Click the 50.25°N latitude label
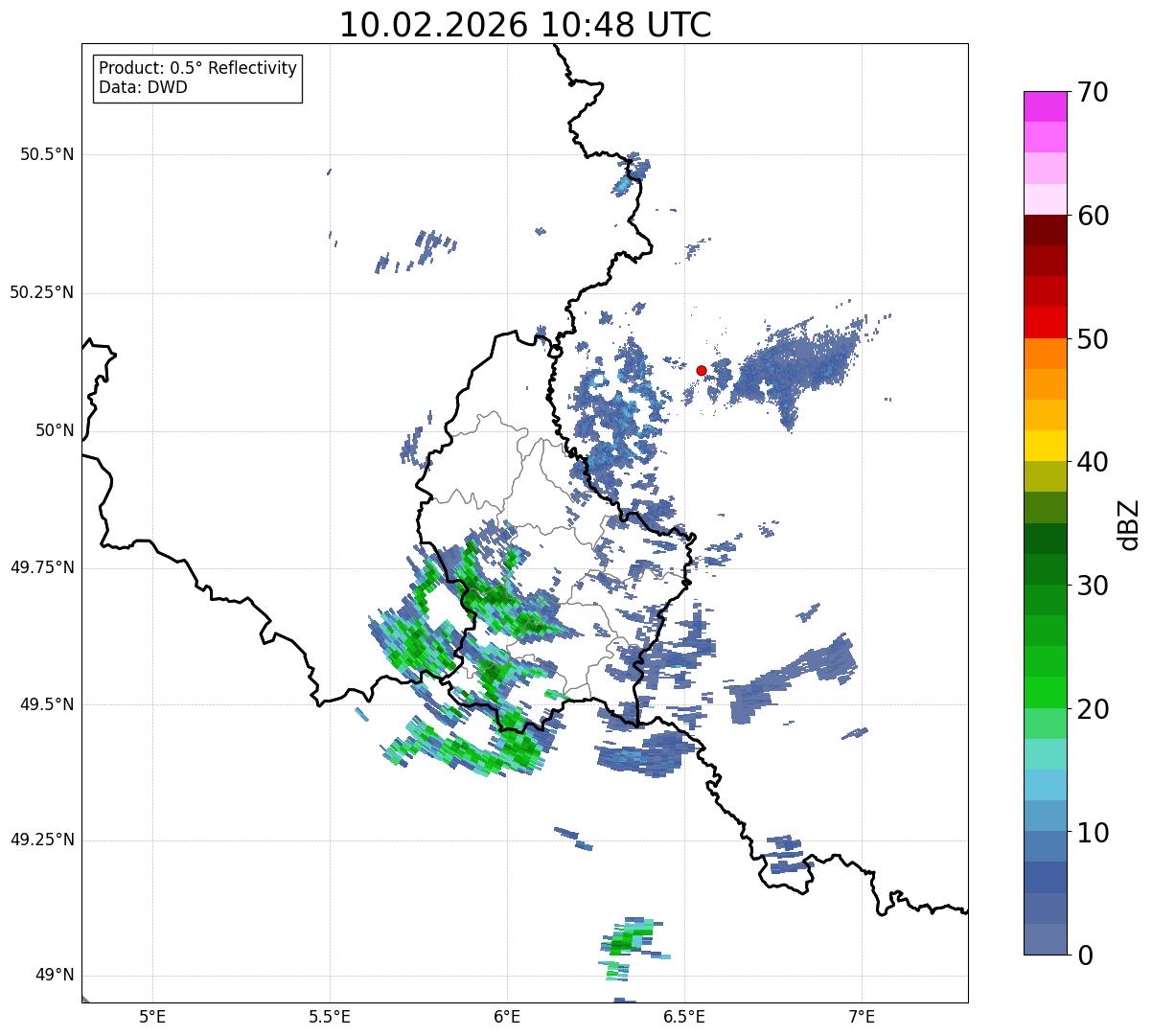This screenshot has width=1152, height=1036. (x=42, y=292)
